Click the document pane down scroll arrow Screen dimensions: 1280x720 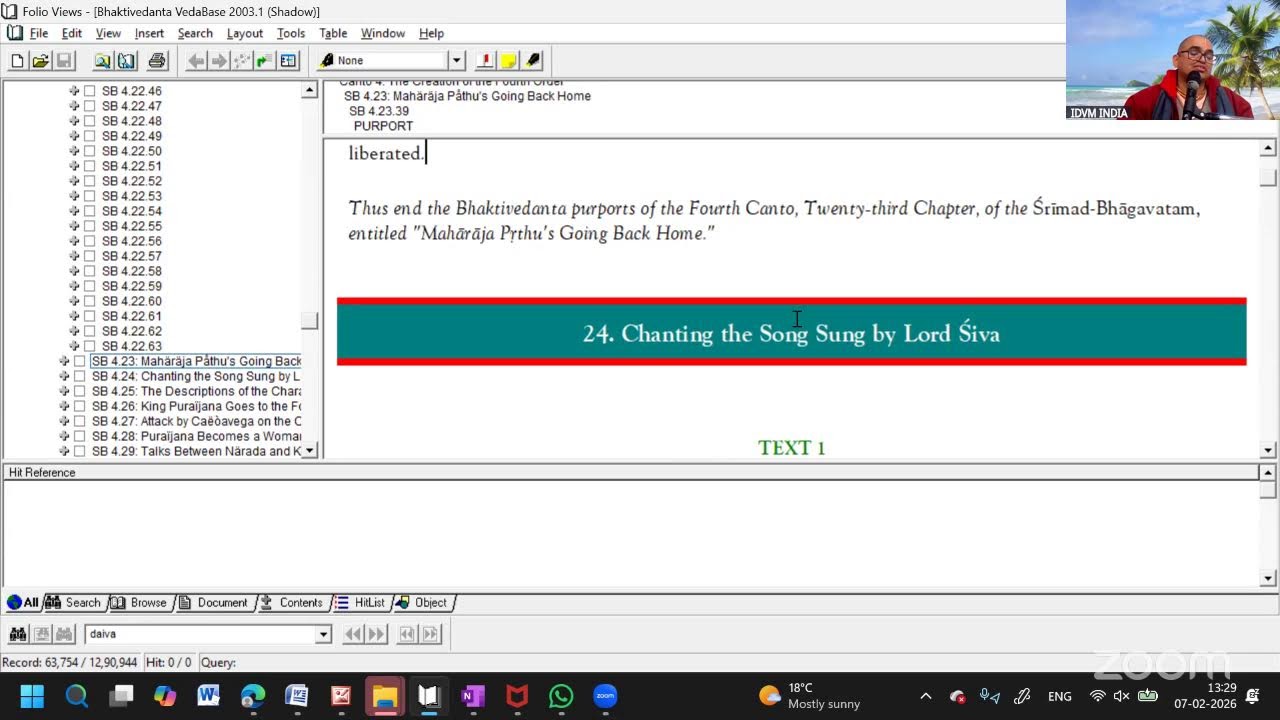click(1268, 451)
